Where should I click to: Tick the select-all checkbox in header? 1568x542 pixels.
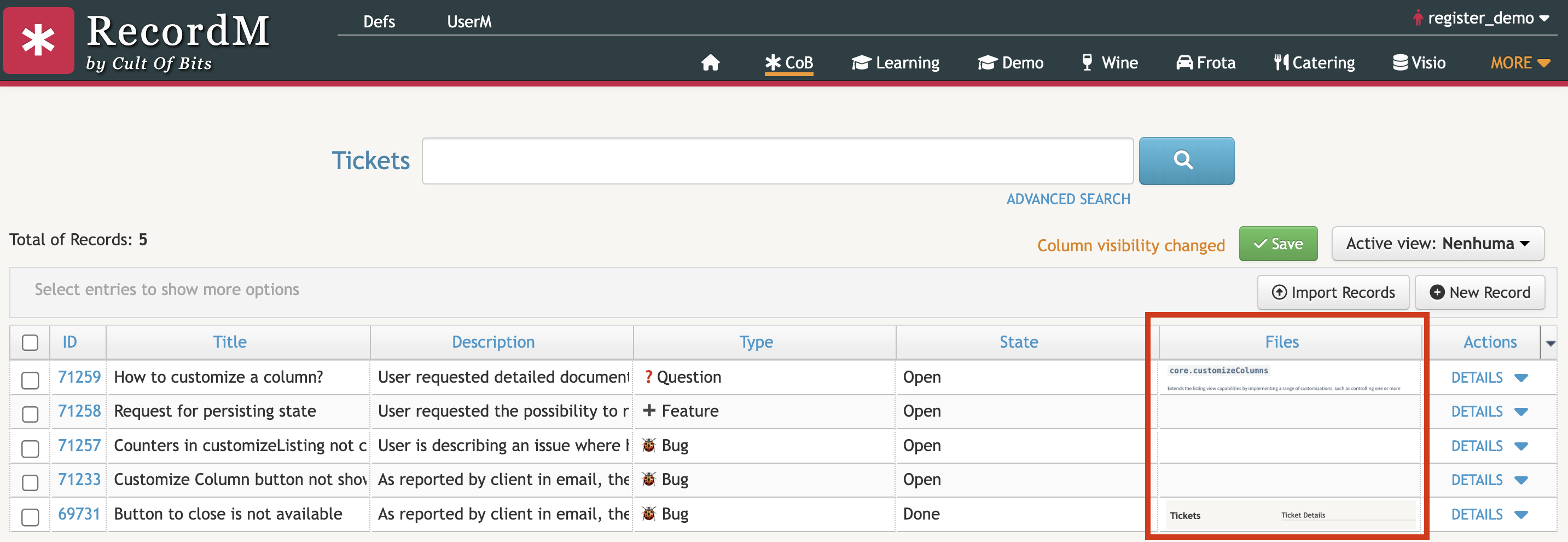pyautogui.click(x=30, y=343)
